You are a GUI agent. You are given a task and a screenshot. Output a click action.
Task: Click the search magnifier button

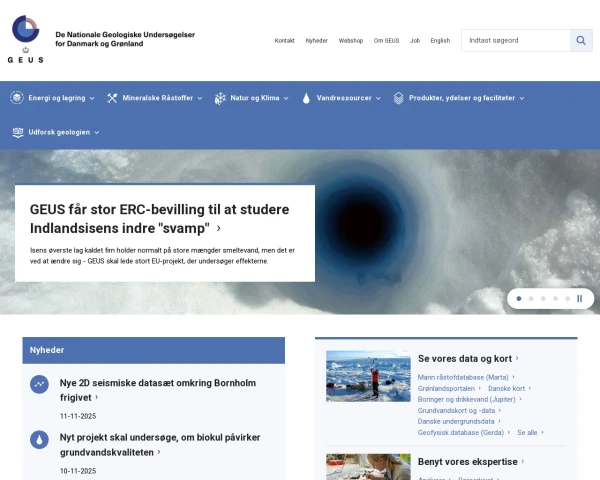581,40
